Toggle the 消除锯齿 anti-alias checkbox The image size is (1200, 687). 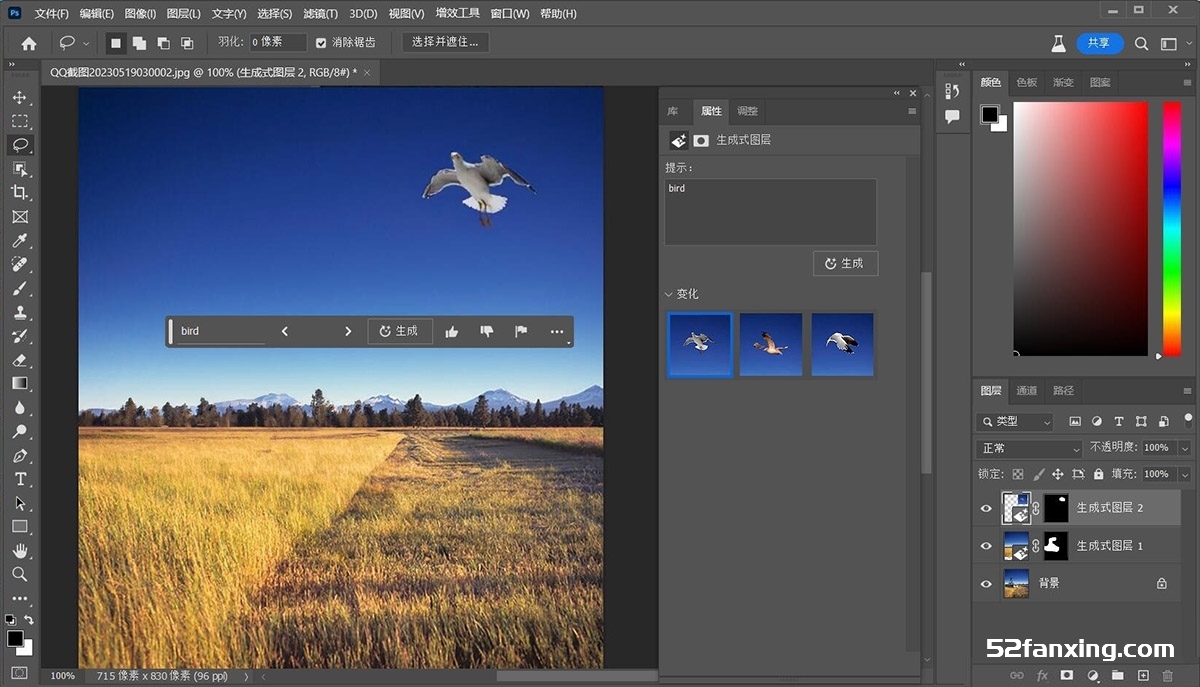pyautogui.click(x=321, y=43)
